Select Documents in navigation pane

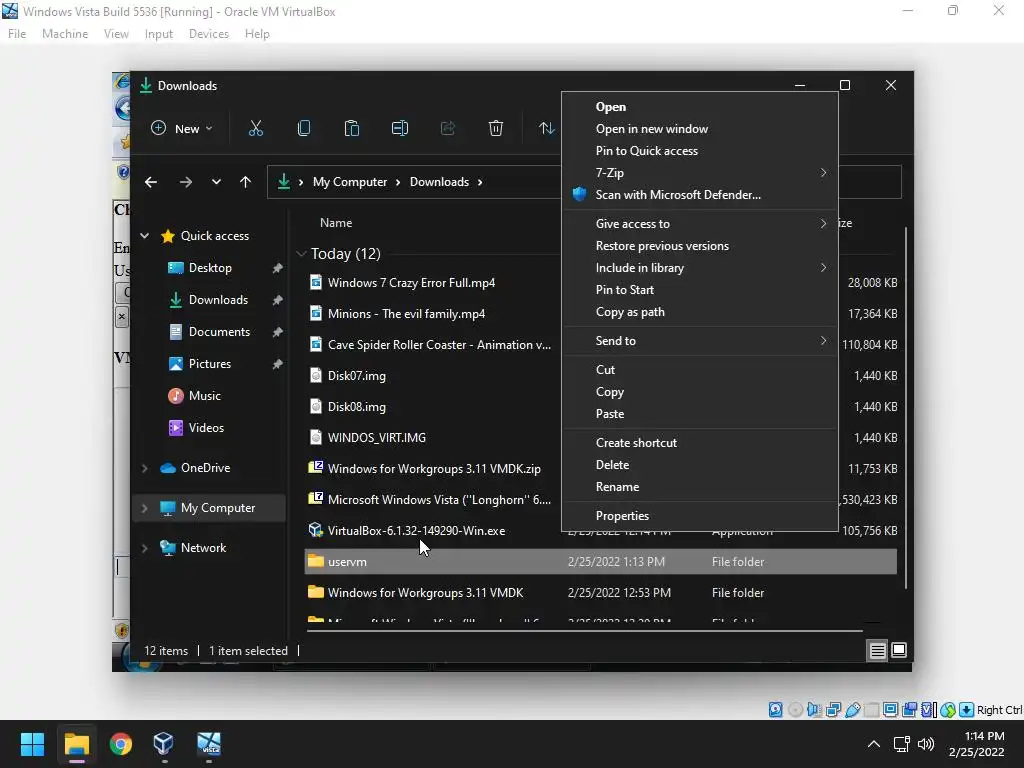(219, 332)
